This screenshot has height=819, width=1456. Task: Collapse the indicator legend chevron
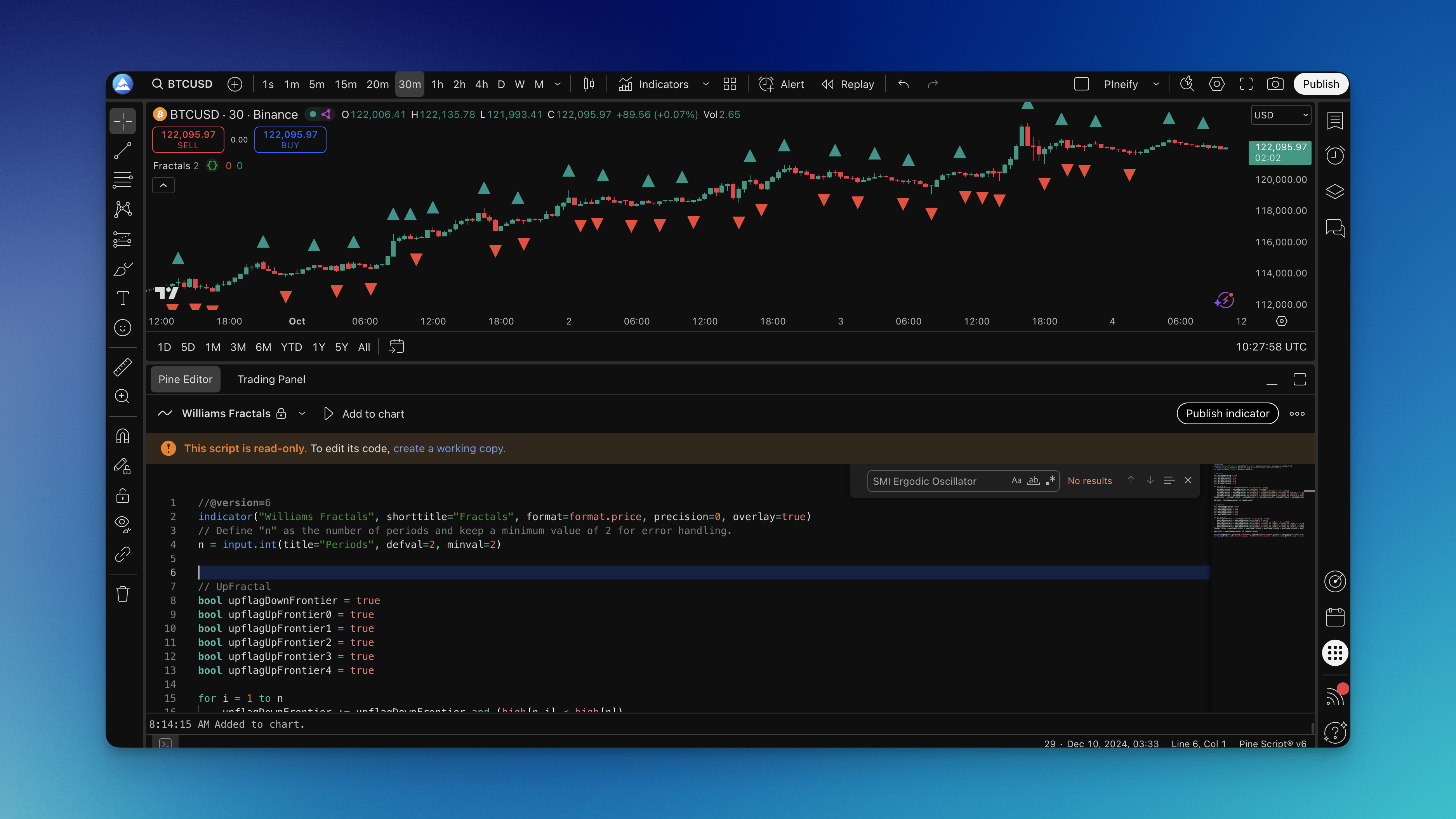coord(163,186)
